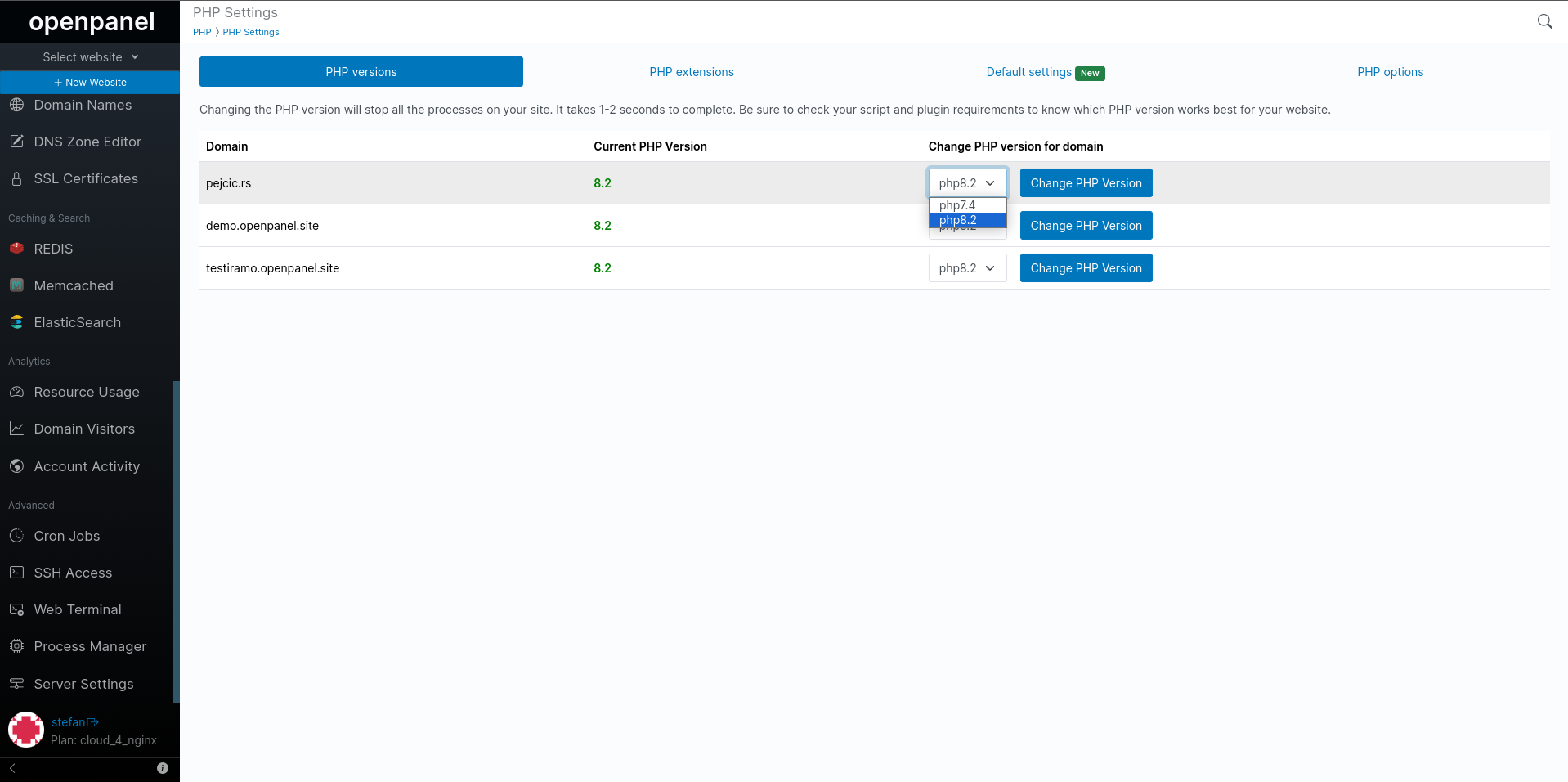Open the search magnifier icon
The height and width of the screenshot is (782, 1568).
[1544, 21]
